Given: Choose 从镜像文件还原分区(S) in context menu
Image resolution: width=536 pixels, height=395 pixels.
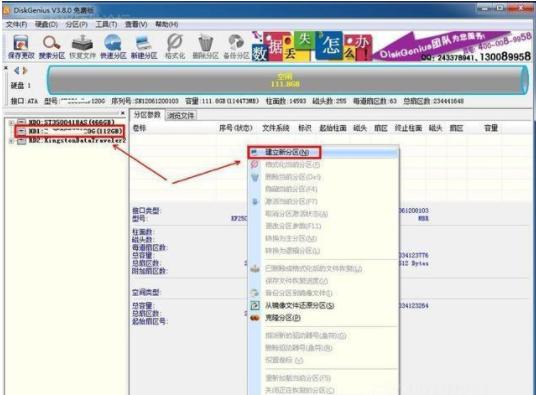Looking at the screenshot, I should tap(323, 305).
